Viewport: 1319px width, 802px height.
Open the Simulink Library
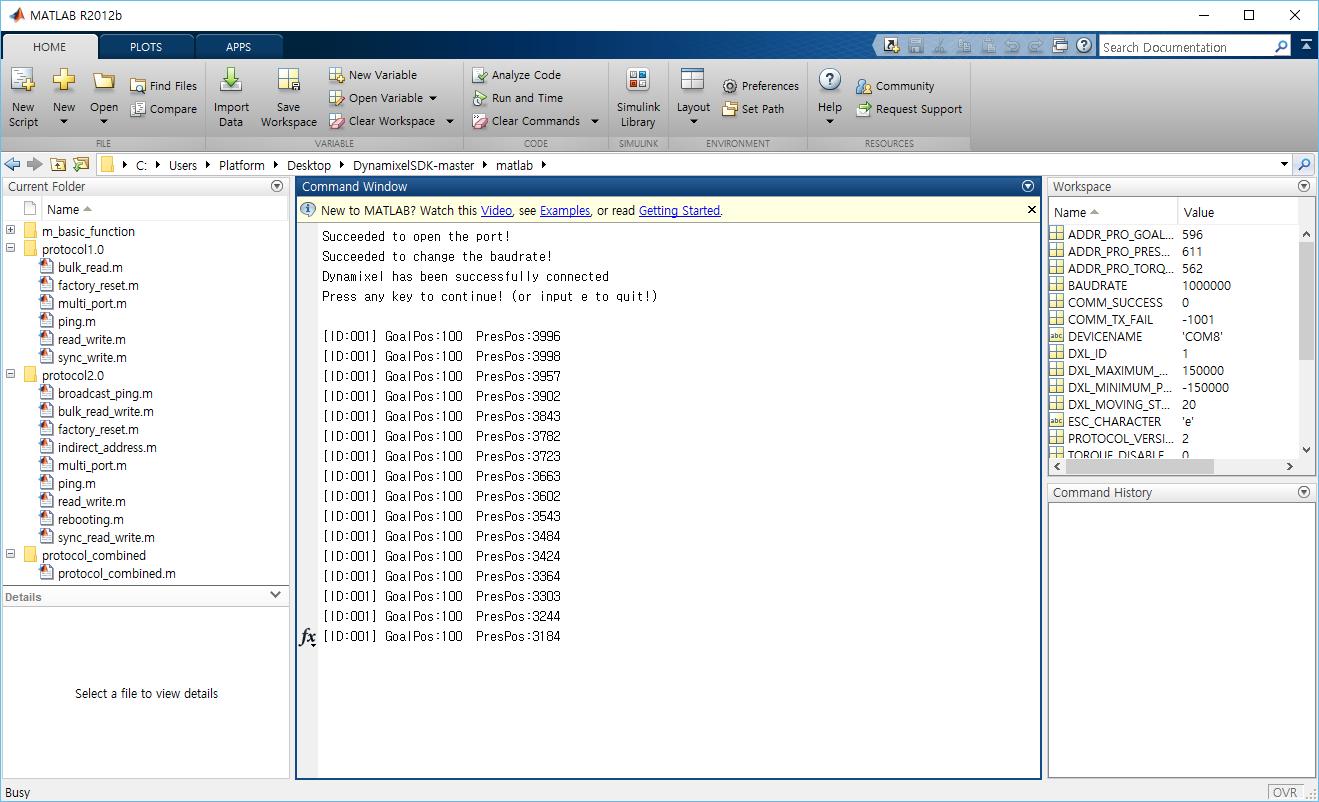coord(638,97)
